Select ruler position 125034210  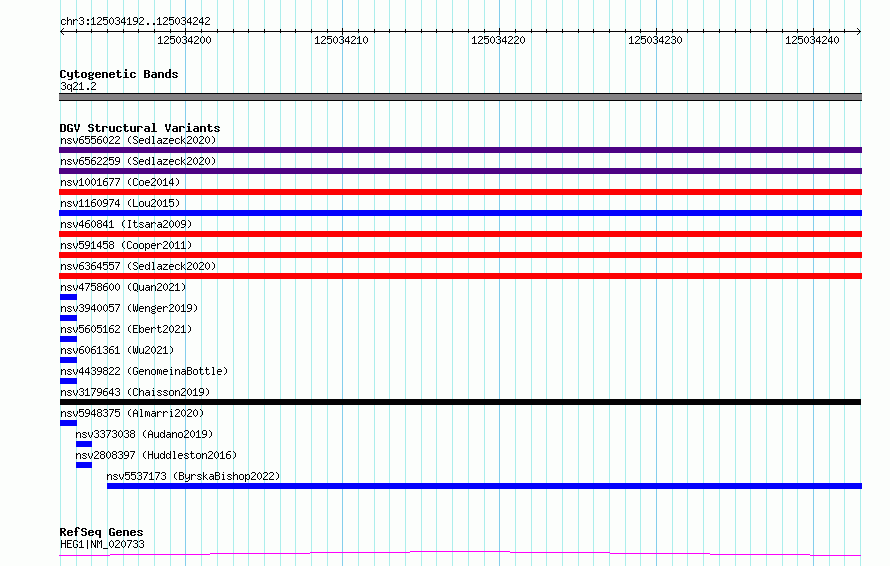pos(341,40)
